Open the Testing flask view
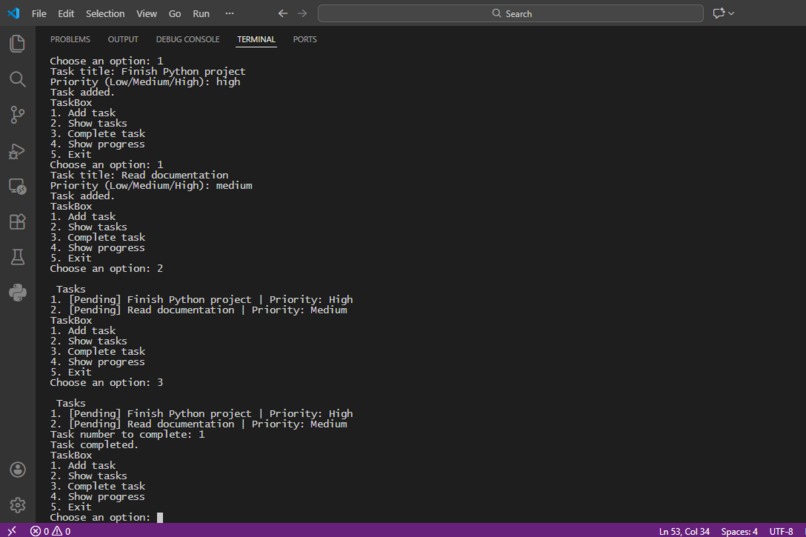This screenshot has width=806, height=537. (x=17, y=257)
